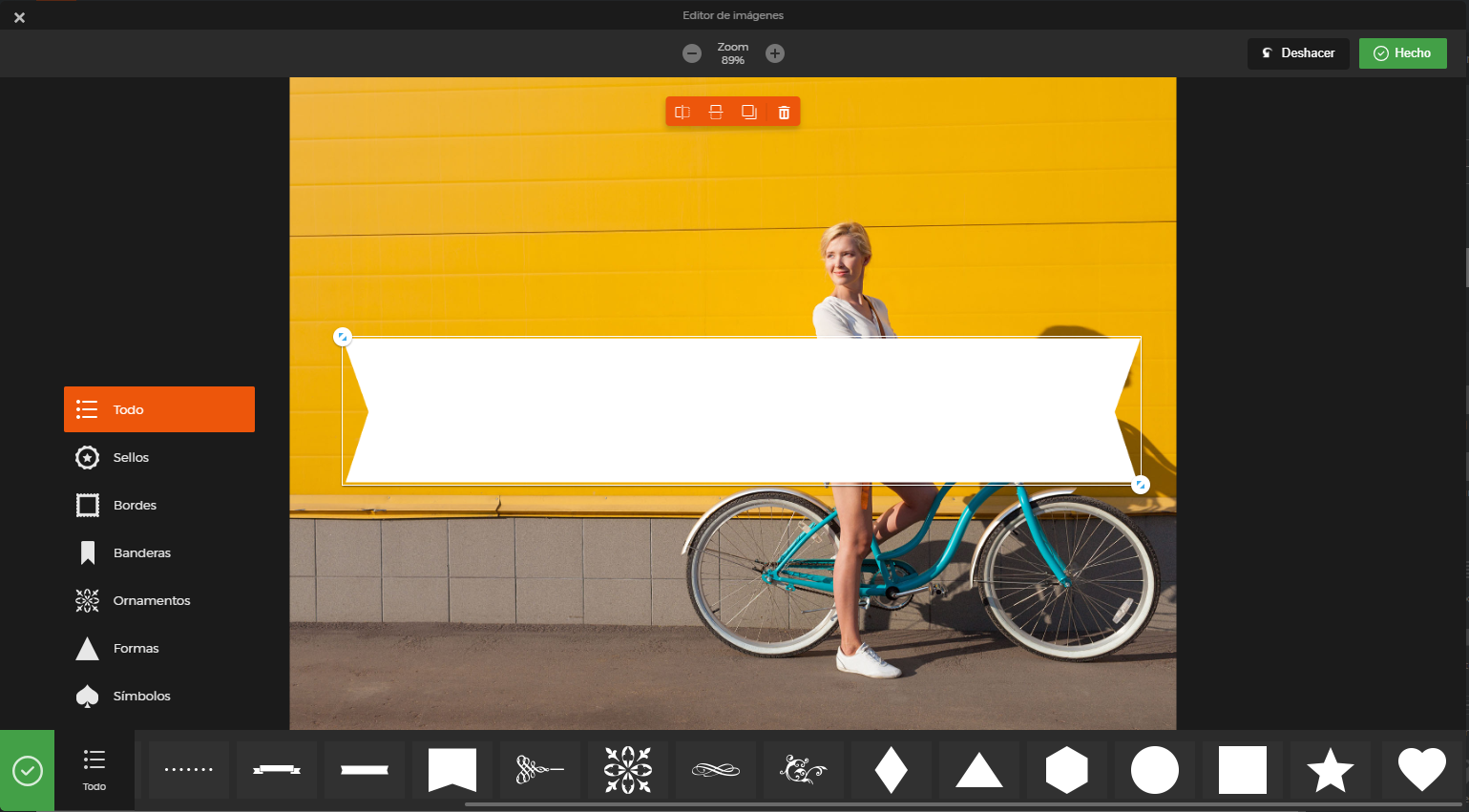Insert the hexagon shape
Viewport: 1469px width, 812px height.
click(x=1067, y=770)
